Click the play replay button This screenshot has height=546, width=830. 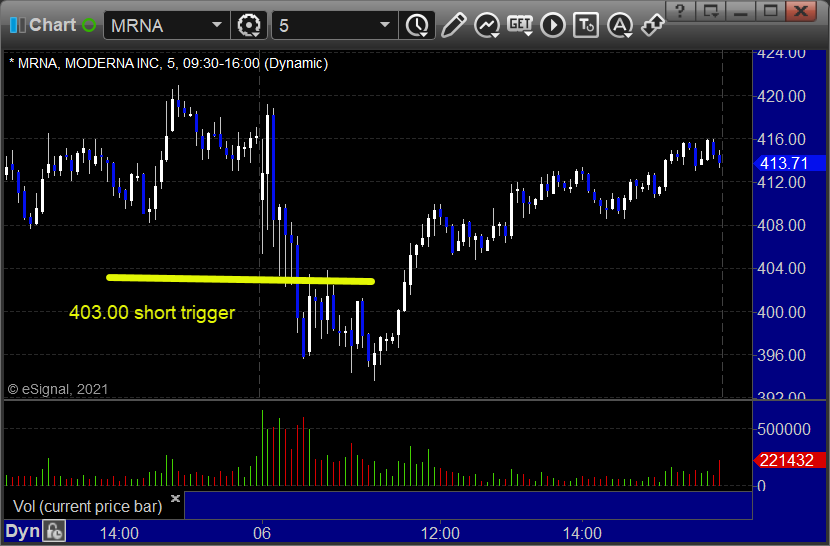pos(553,25)
